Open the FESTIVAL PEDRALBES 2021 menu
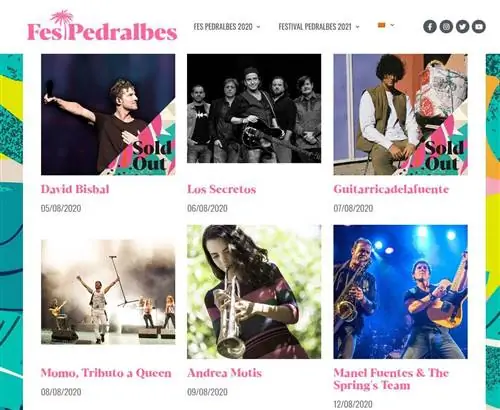500x410 pixels. [315, 27]
